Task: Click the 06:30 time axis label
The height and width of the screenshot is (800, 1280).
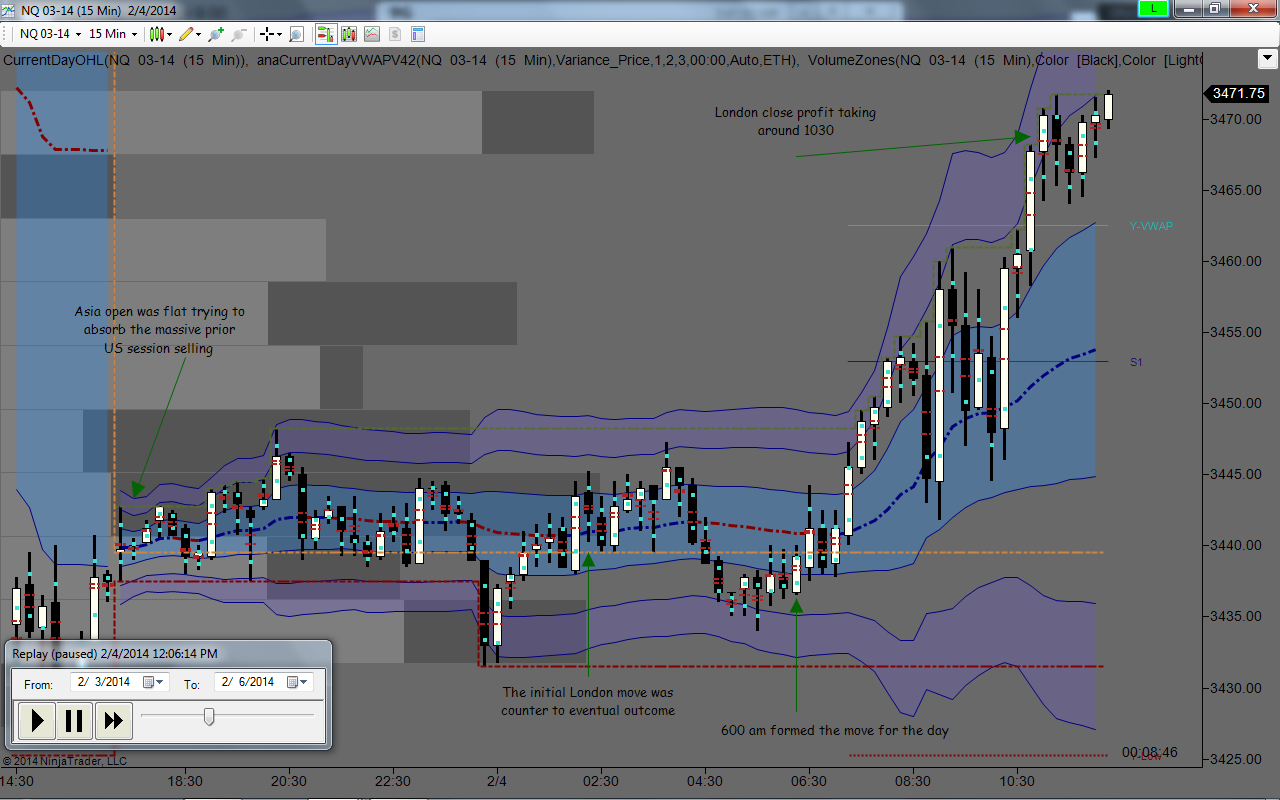Action: (809, 781)
